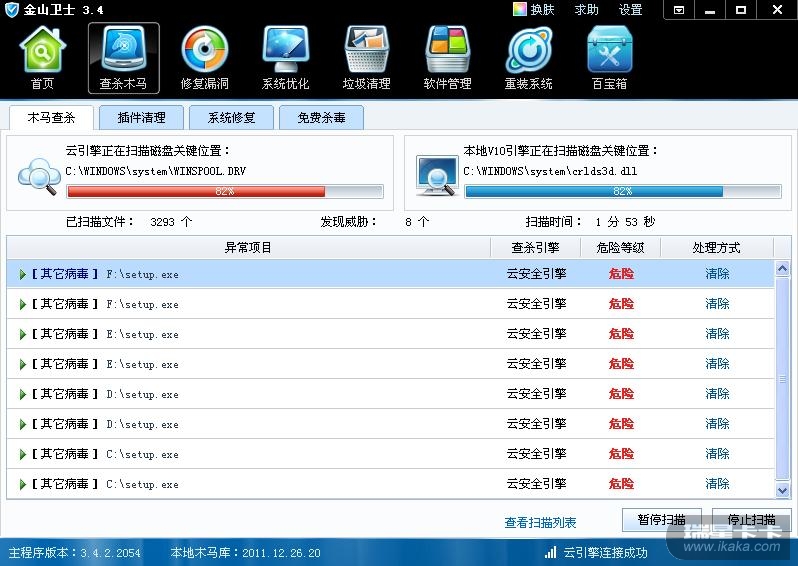
Task: Click 主程序版本：3.4.2.2054 in the status bar
Action: tap(74, 553)
